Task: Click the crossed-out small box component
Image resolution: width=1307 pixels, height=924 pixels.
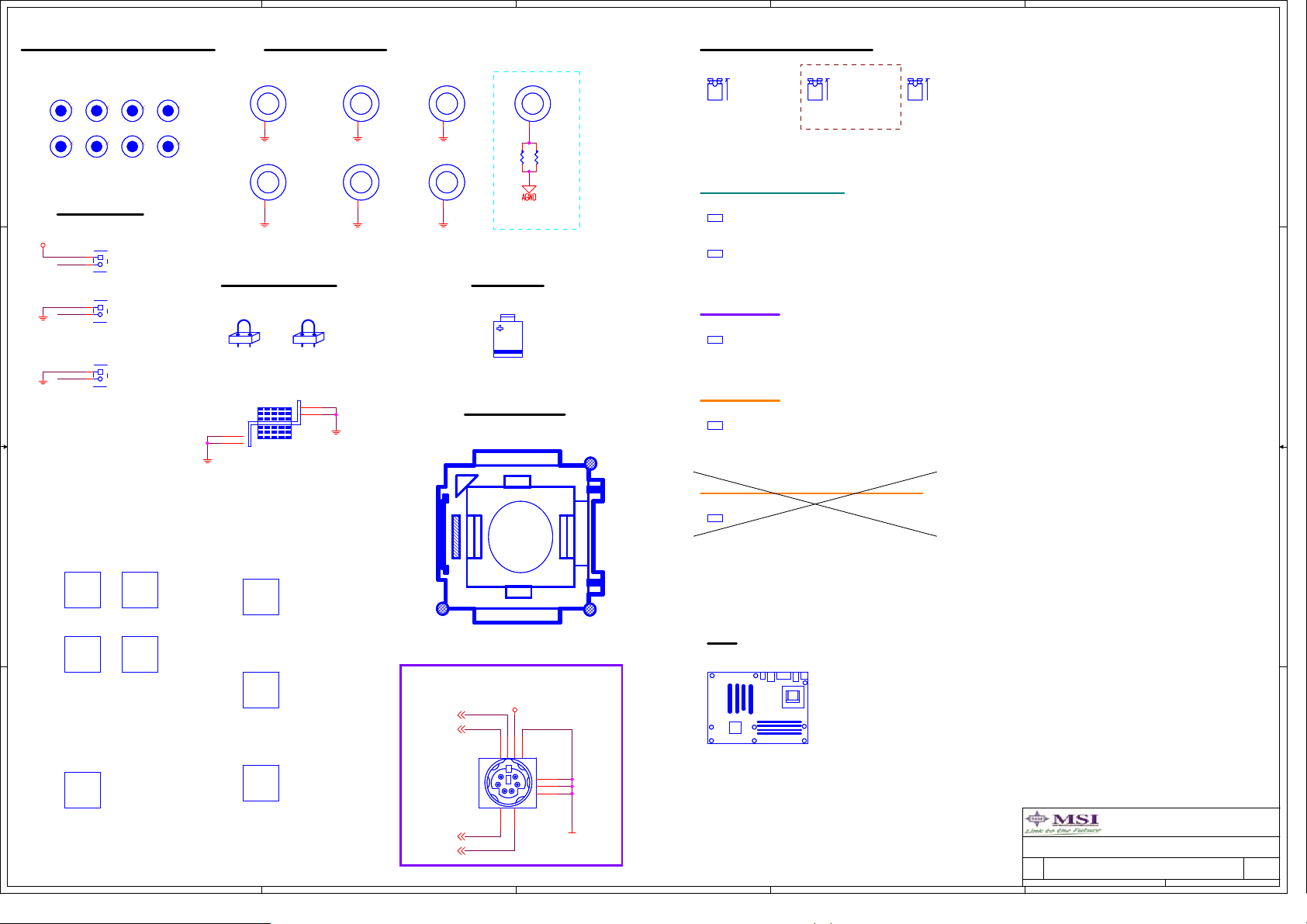Action: click(715, 518)
